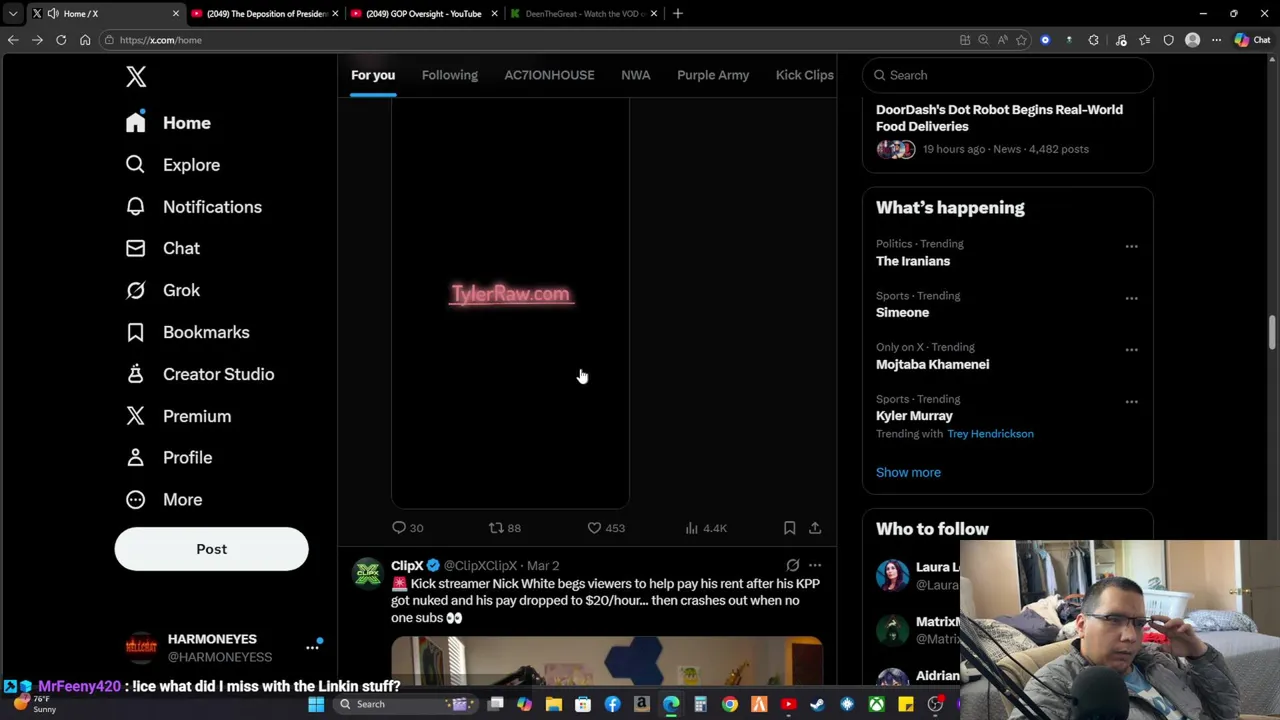Screen dimensions: 1280x720
Task: Open Bookmarks in sidebar
Action: (187, 332)
